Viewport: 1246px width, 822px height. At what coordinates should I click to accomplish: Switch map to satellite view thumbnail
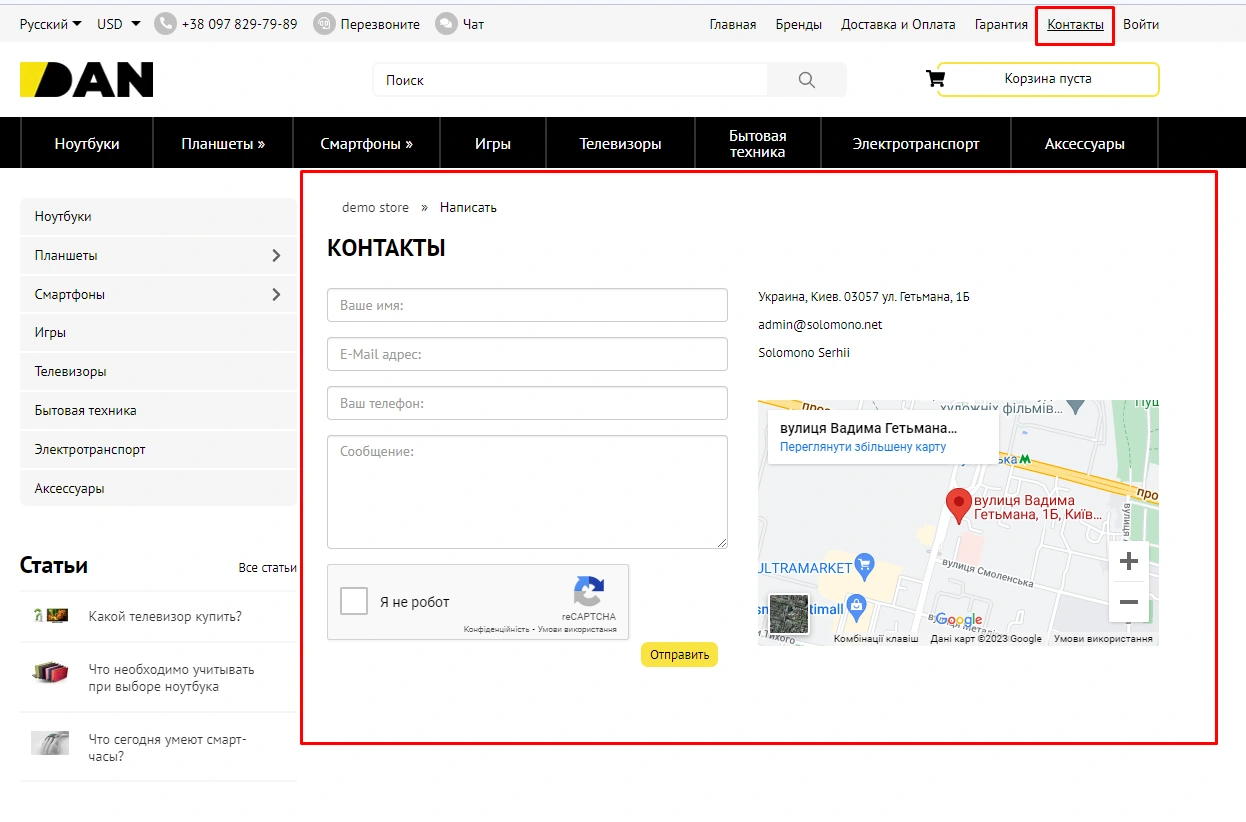[x=788, y=614]
